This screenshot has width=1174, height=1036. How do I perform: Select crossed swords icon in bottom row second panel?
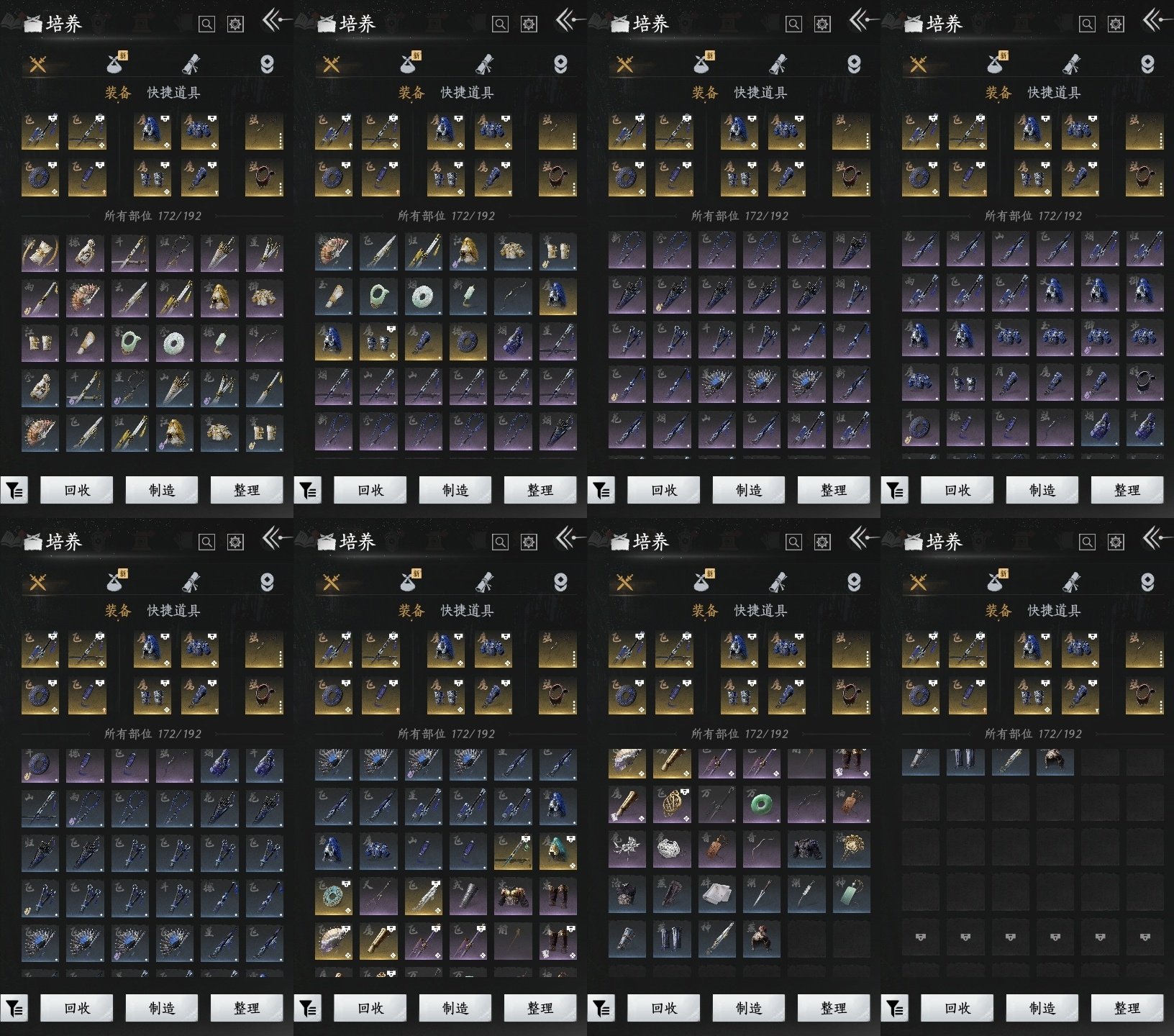(331, 582)
